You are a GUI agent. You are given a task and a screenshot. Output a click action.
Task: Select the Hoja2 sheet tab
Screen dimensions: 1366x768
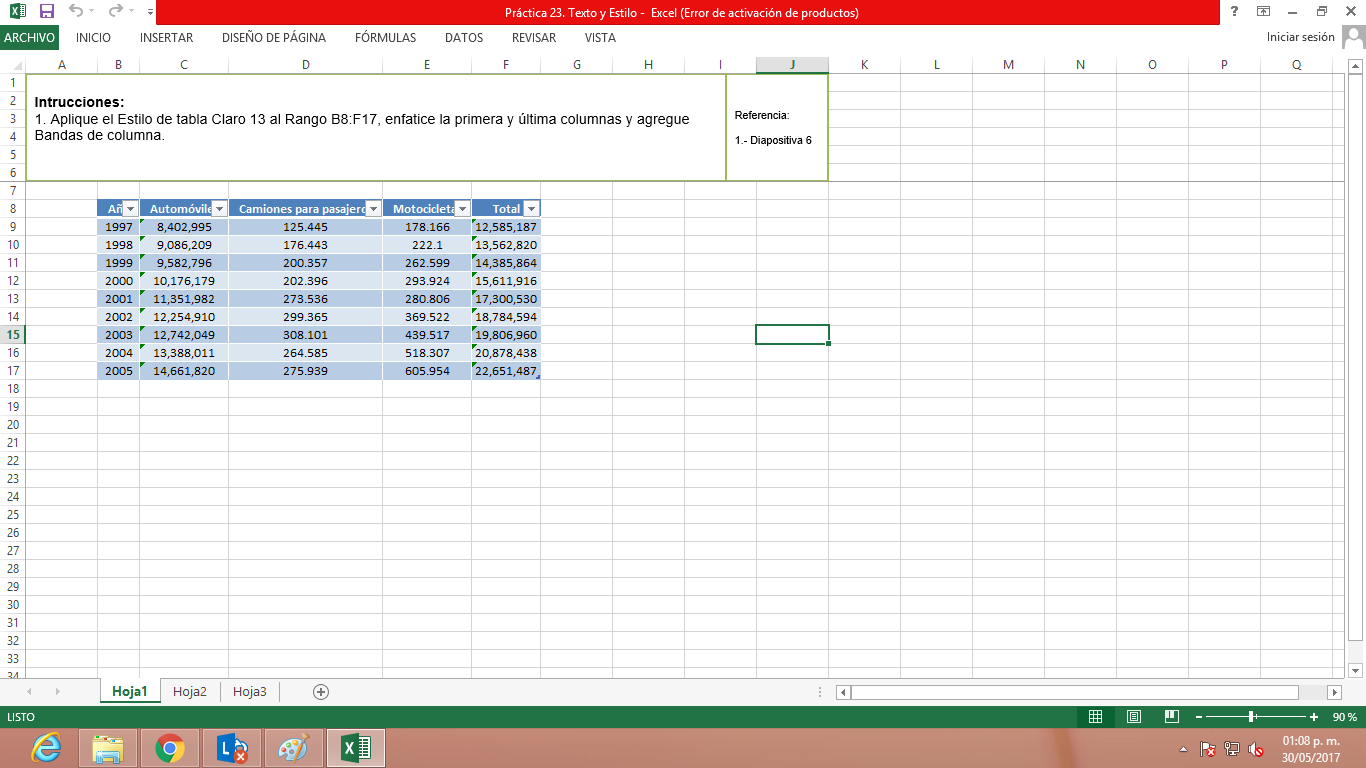(190, 691)
